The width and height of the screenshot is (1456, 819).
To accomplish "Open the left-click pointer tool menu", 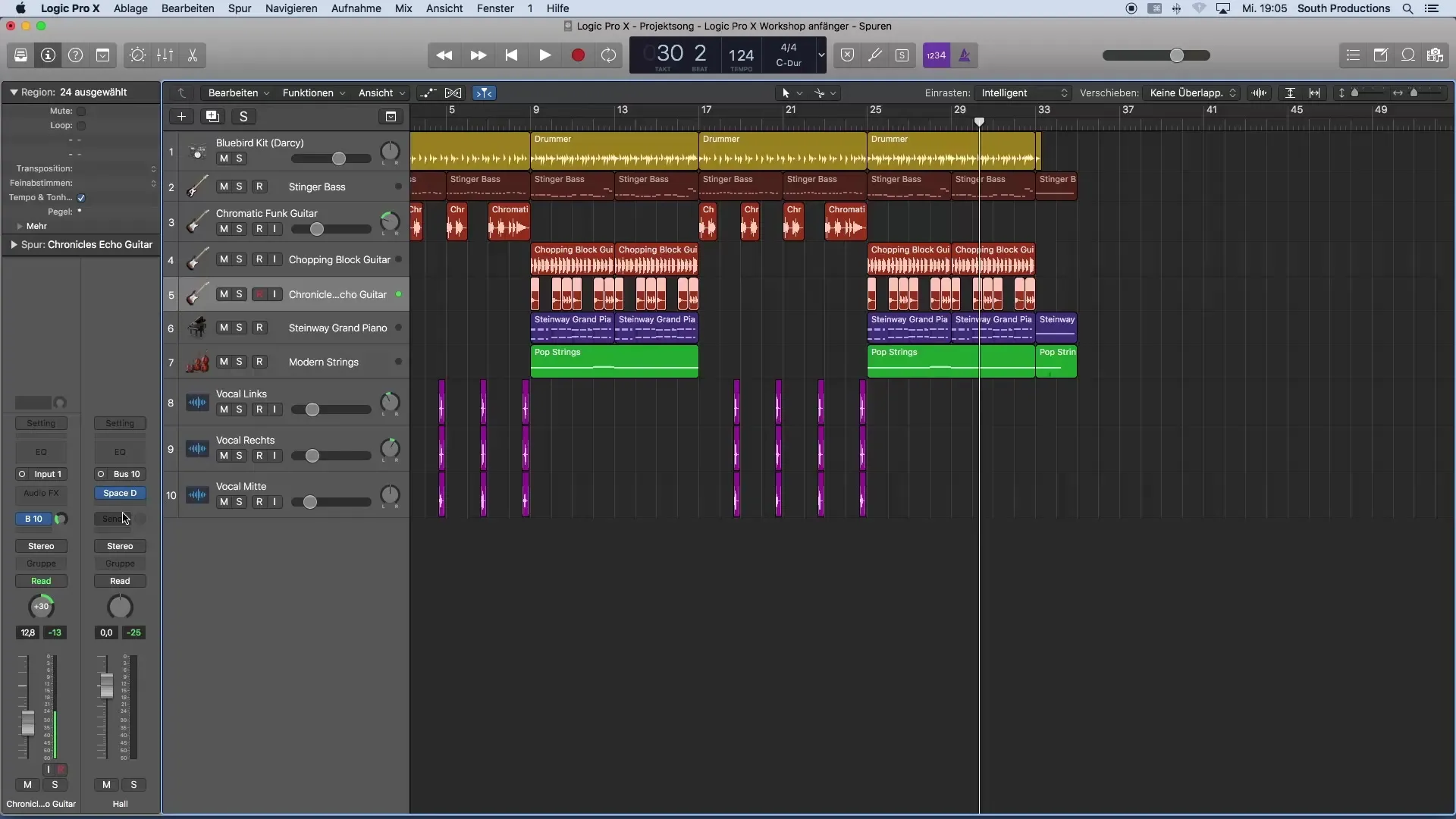I will [791, 93].
